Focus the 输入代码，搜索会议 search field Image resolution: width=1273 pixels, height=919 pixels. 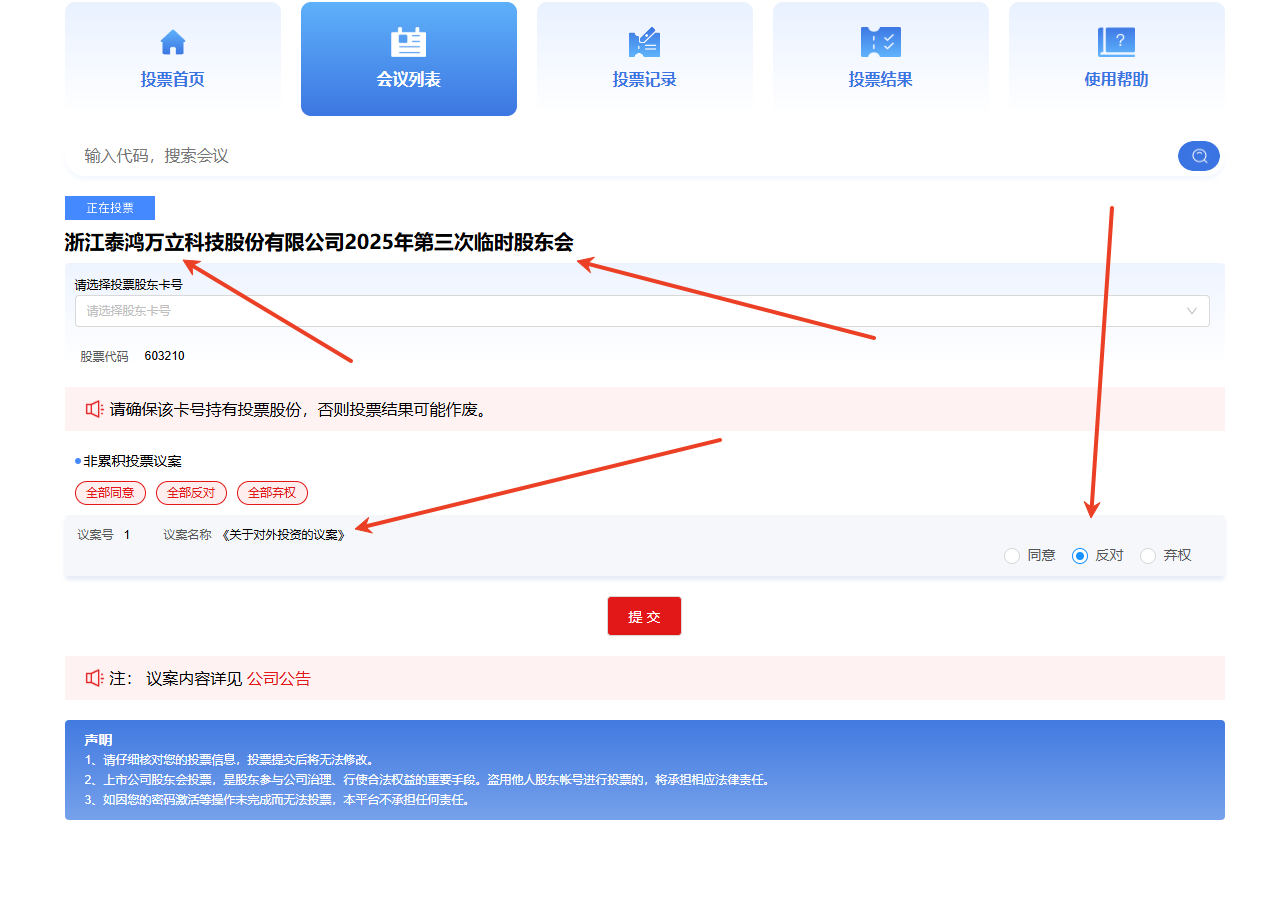[x=620, y=156]
